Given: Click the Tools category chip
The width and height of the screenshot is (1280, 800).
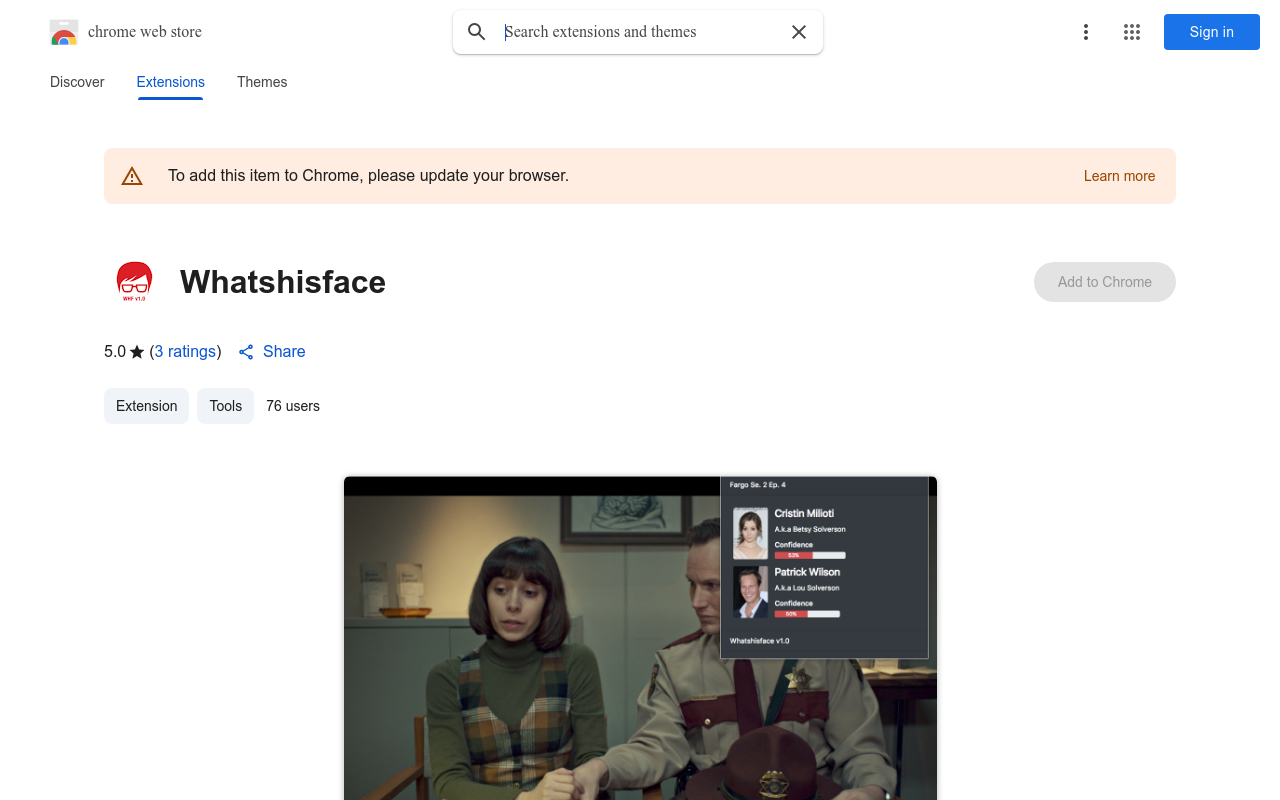Looking at the screenshot, I should coord(226,406).
